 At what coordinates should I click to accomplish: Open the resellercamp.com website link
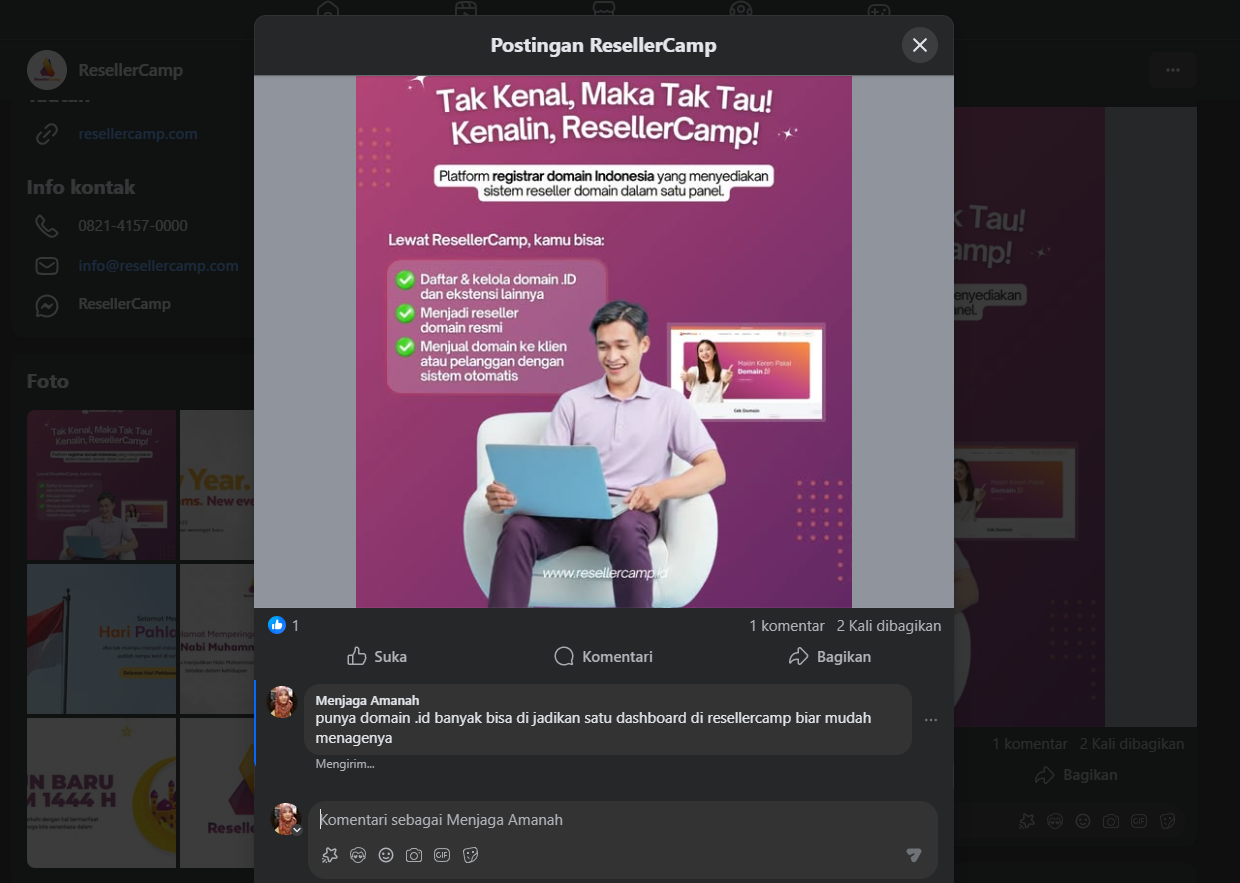pos(138,134)
